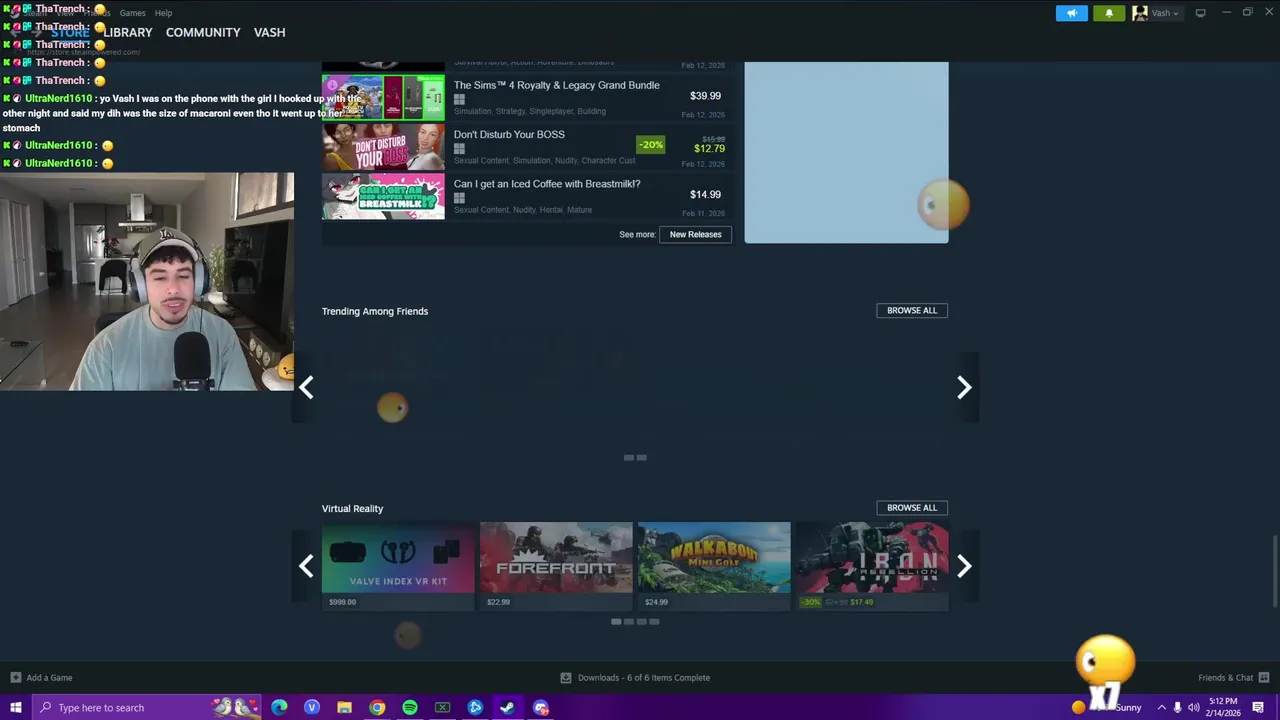Click The Sims 4 Royalty & Legacy Grand Bundle title
Viewport: 1280px width, 720px height.
point(556,85)
